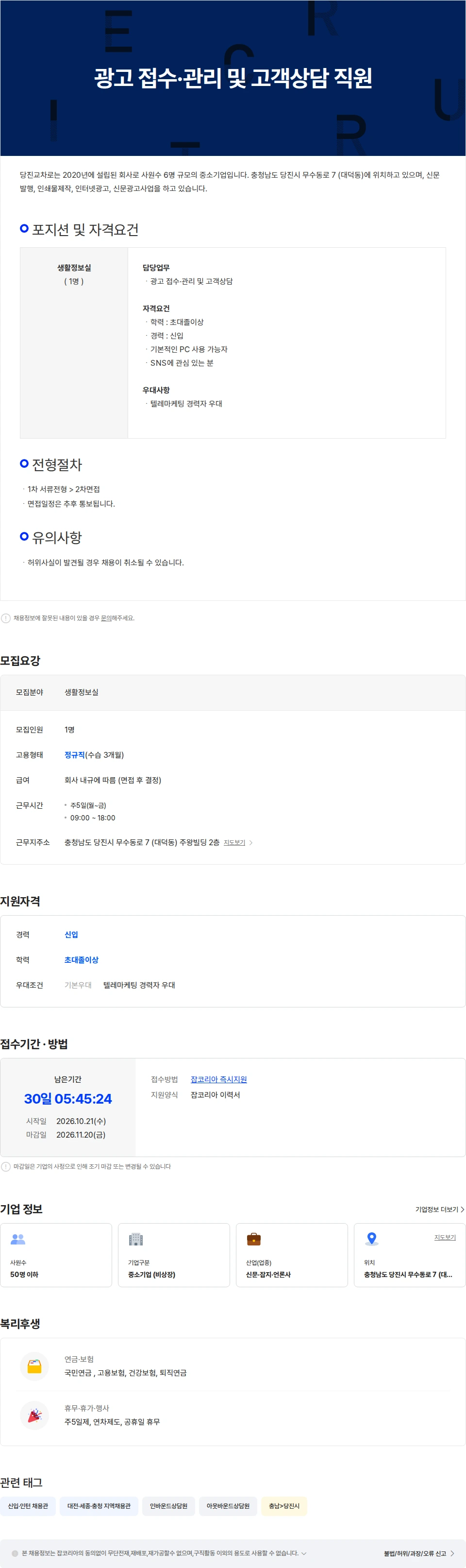Click the 사원수 people icon
The width and height of the screenshot is (466, 1568).
[x=18, y=1239]
